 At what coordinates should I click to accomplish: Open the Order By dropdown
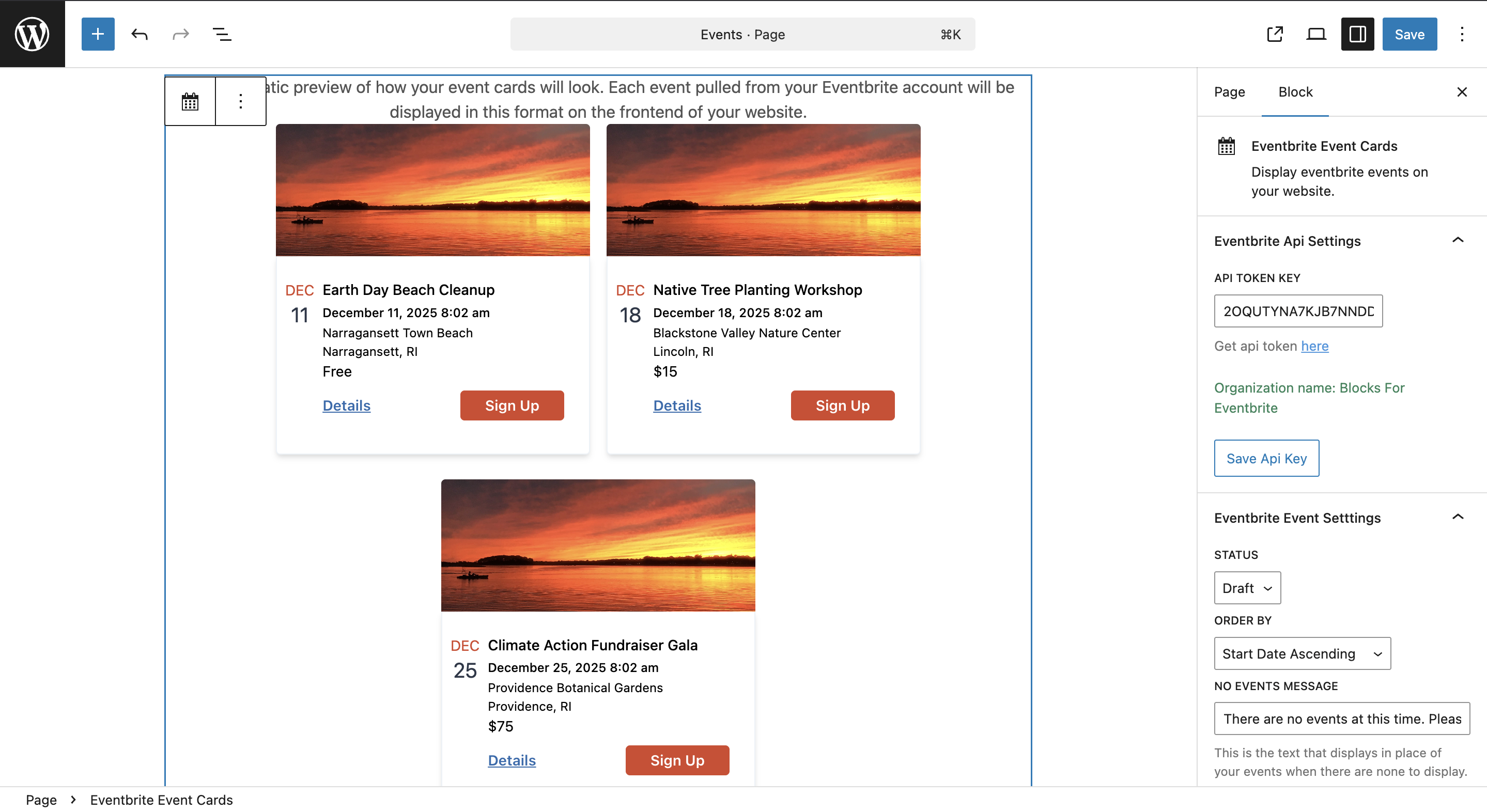click(x=1302, y=653)
